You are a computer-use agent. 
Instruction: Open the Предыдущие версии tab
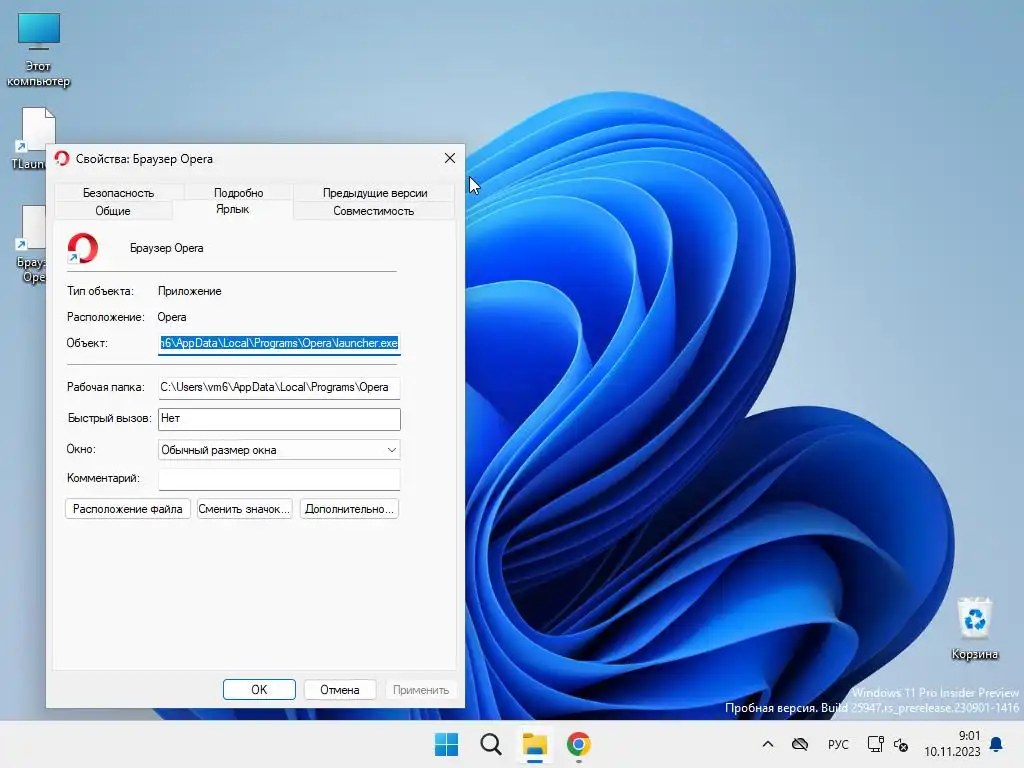[x=375, y=193]
